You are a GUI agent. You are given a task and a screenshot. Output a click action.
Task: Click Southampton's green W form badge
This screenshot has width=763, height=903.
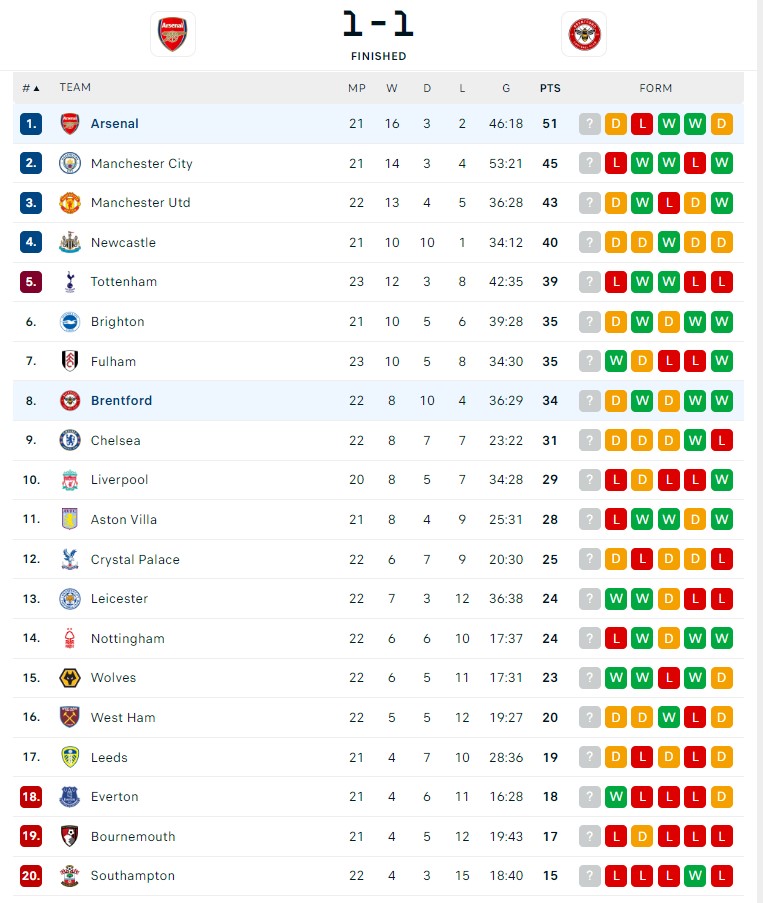pyautogui.click(x=696, y=876)
